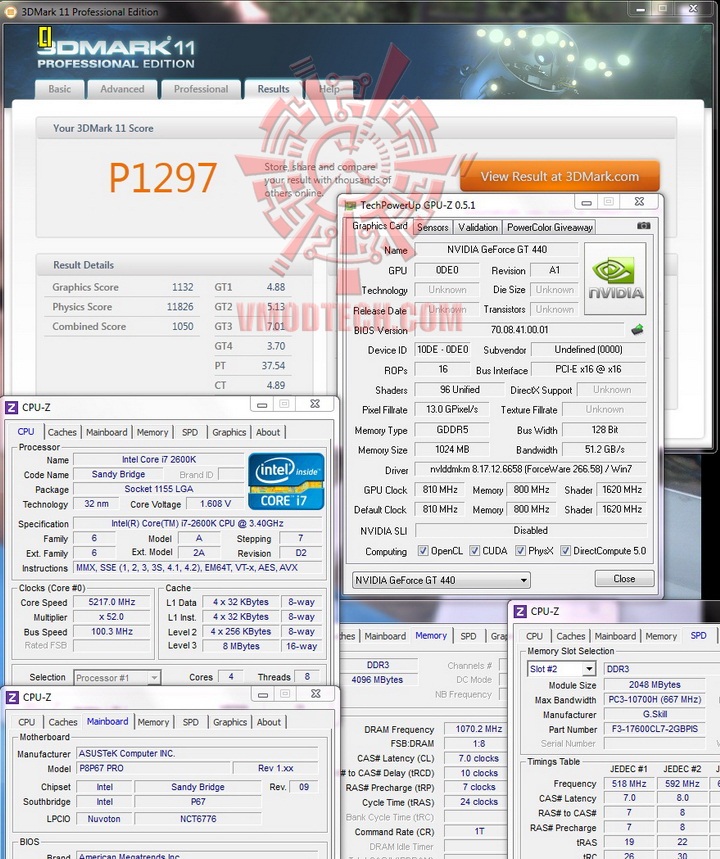Open the Sensors tab in GPU-Z
Screen dimensions: 720x859
point(433,227)
